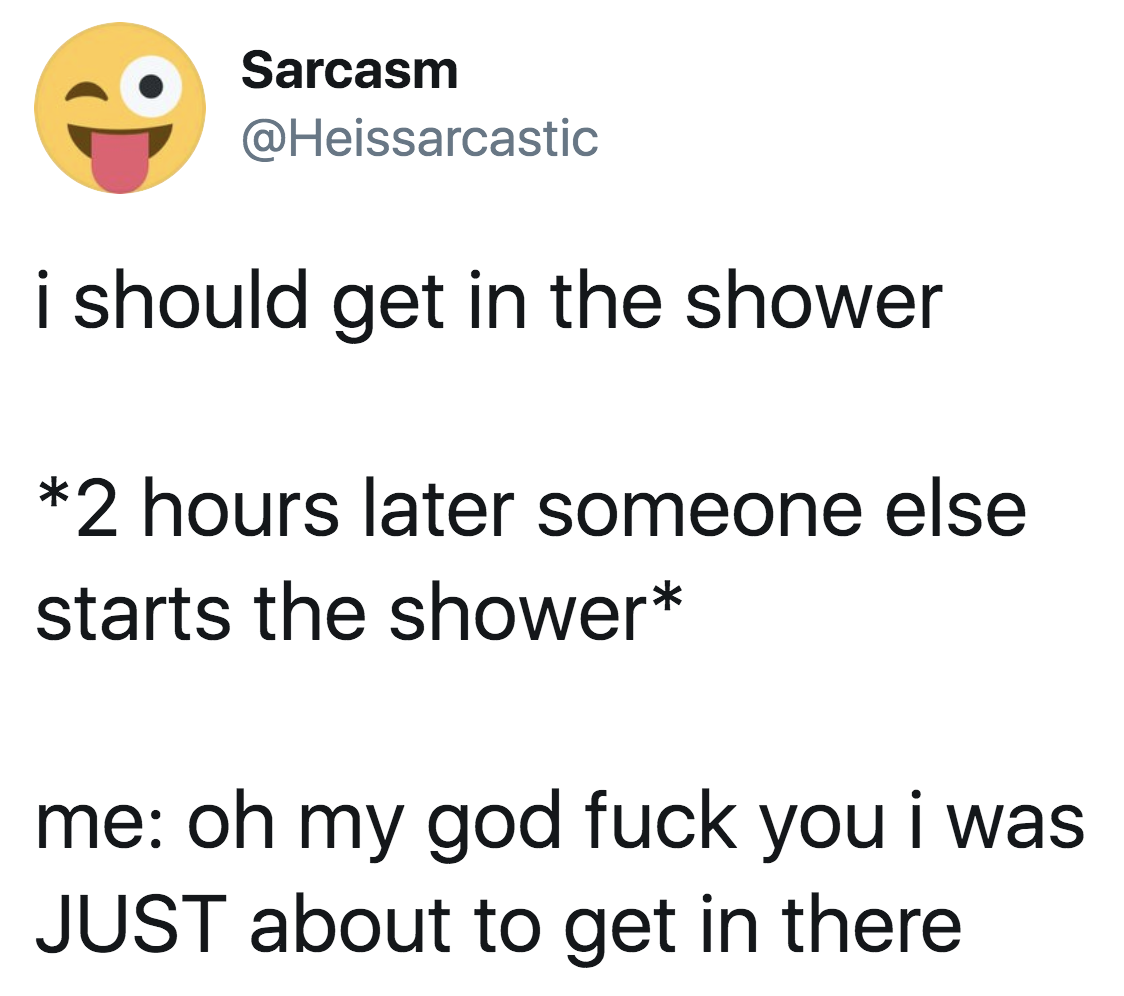
Task: Click the line 'JUST about to get in there'
Action: (x=498, y=927)
